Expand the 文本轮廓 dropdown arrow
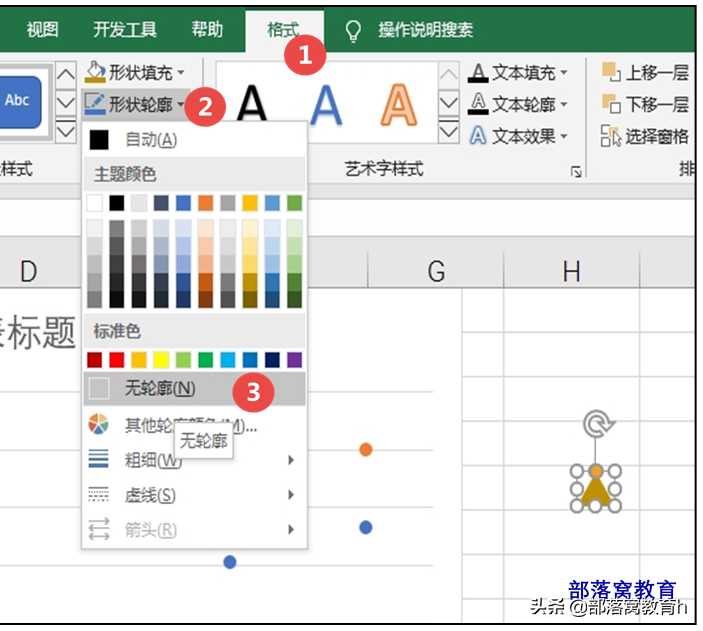 click(564, 104)
